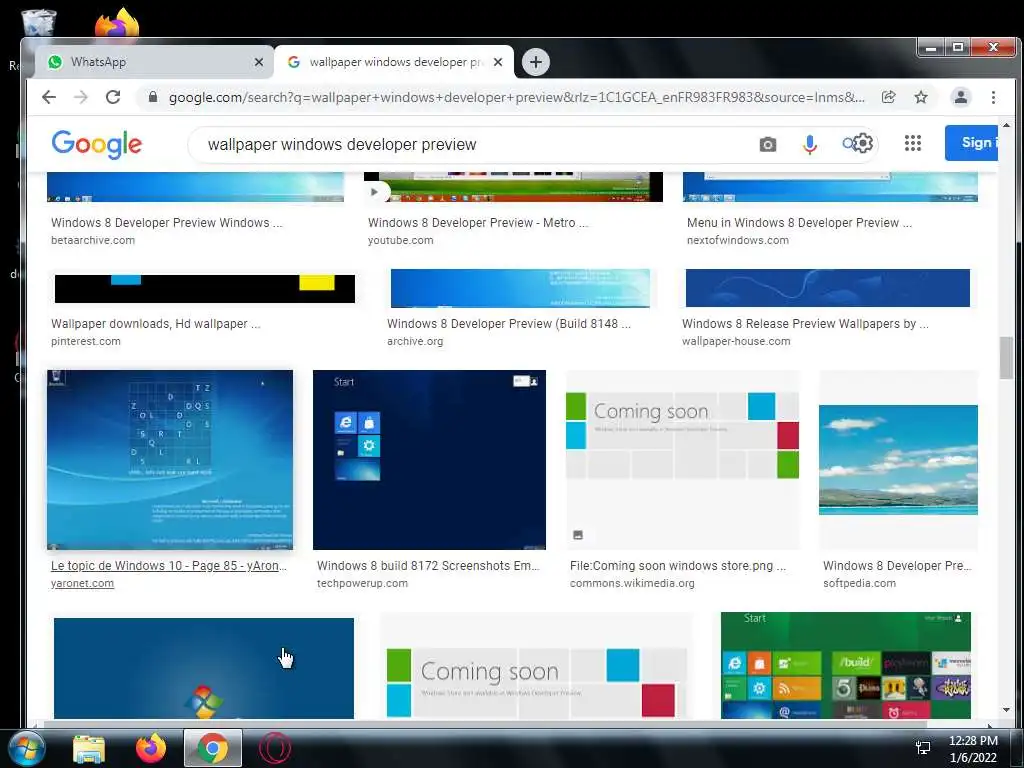Select the wallpaper-house dark blue thumbnail
Screen dimensions: 1024x768
point(827,288)
